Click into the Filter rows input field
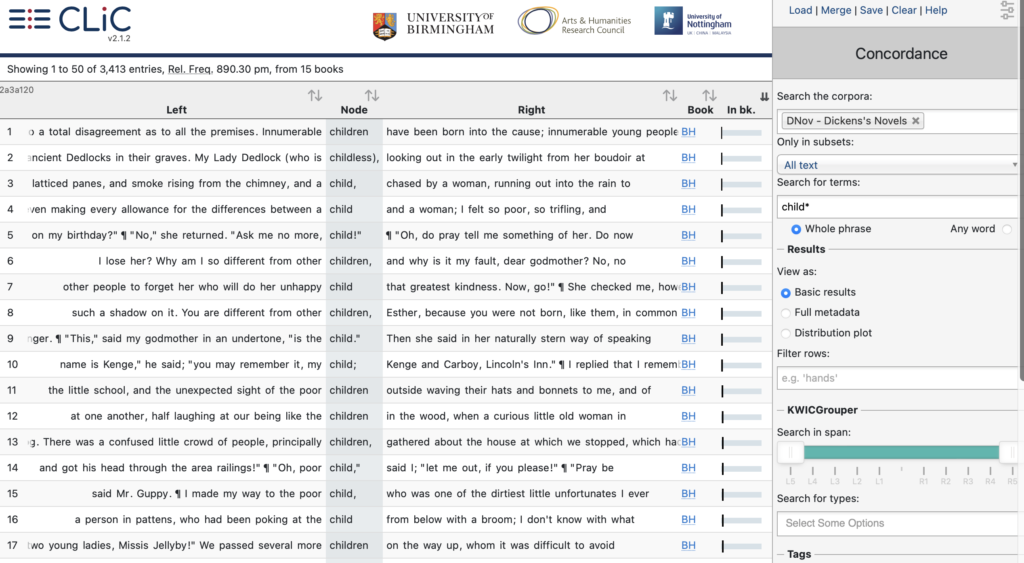 897,378
